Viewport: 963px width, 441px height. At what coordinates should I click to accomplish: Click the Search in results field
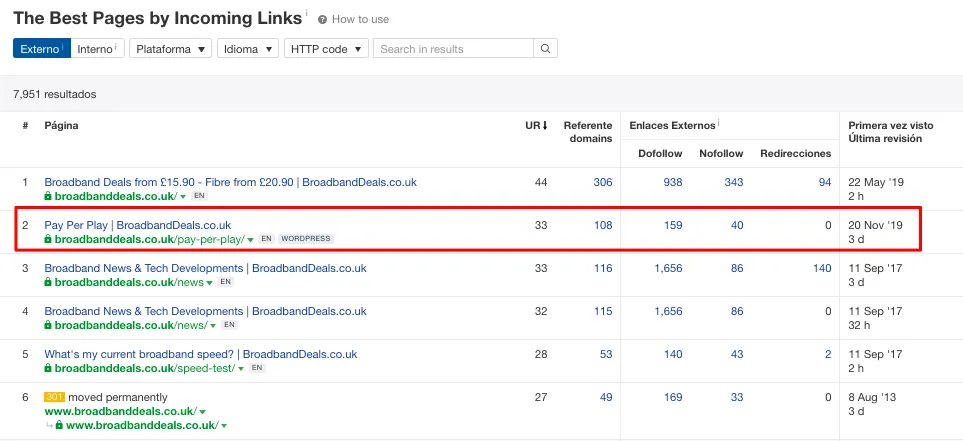453,49
